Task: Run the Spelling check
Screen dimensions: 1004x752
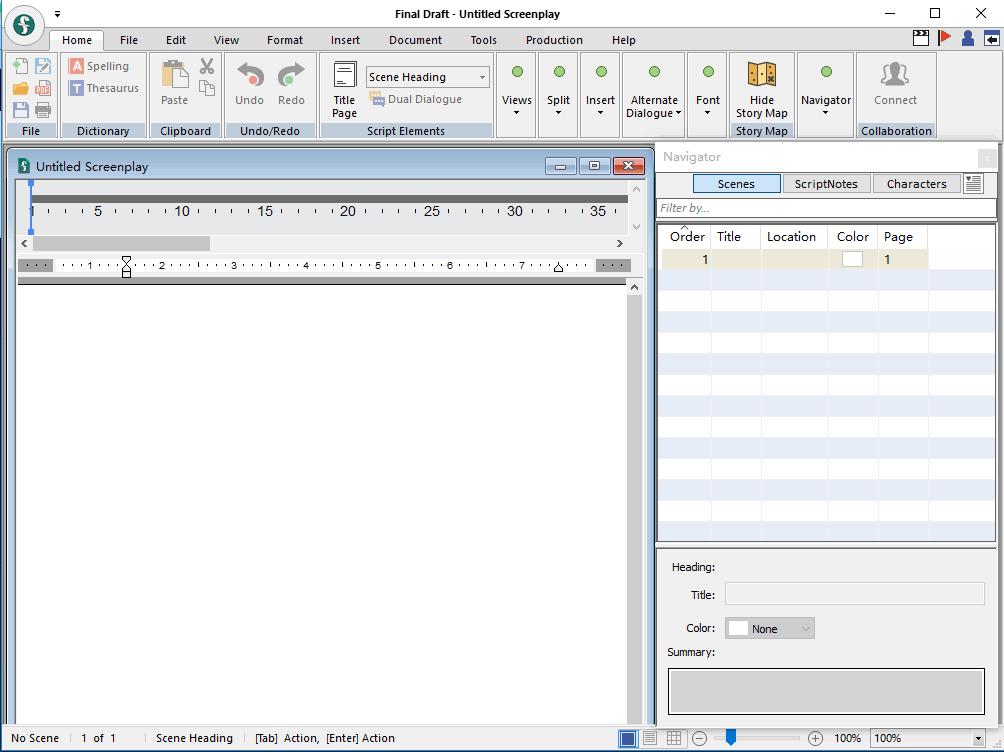Action: [x=99, y=66]
